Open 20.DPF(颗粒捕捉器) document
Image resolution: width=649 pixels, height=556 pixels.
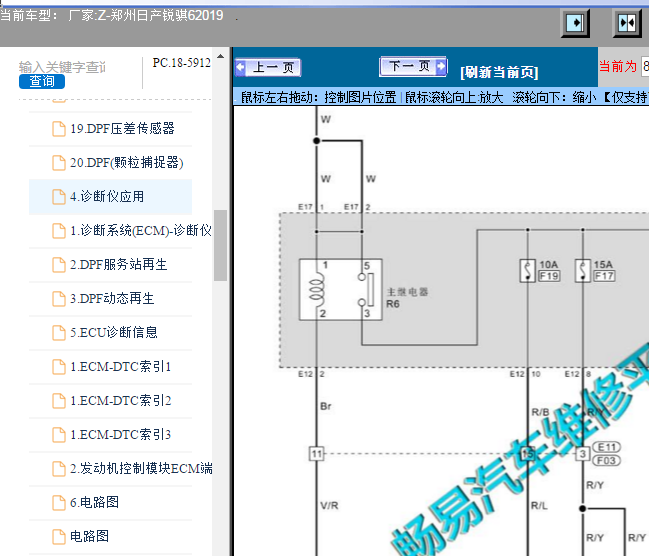[127, 163]
